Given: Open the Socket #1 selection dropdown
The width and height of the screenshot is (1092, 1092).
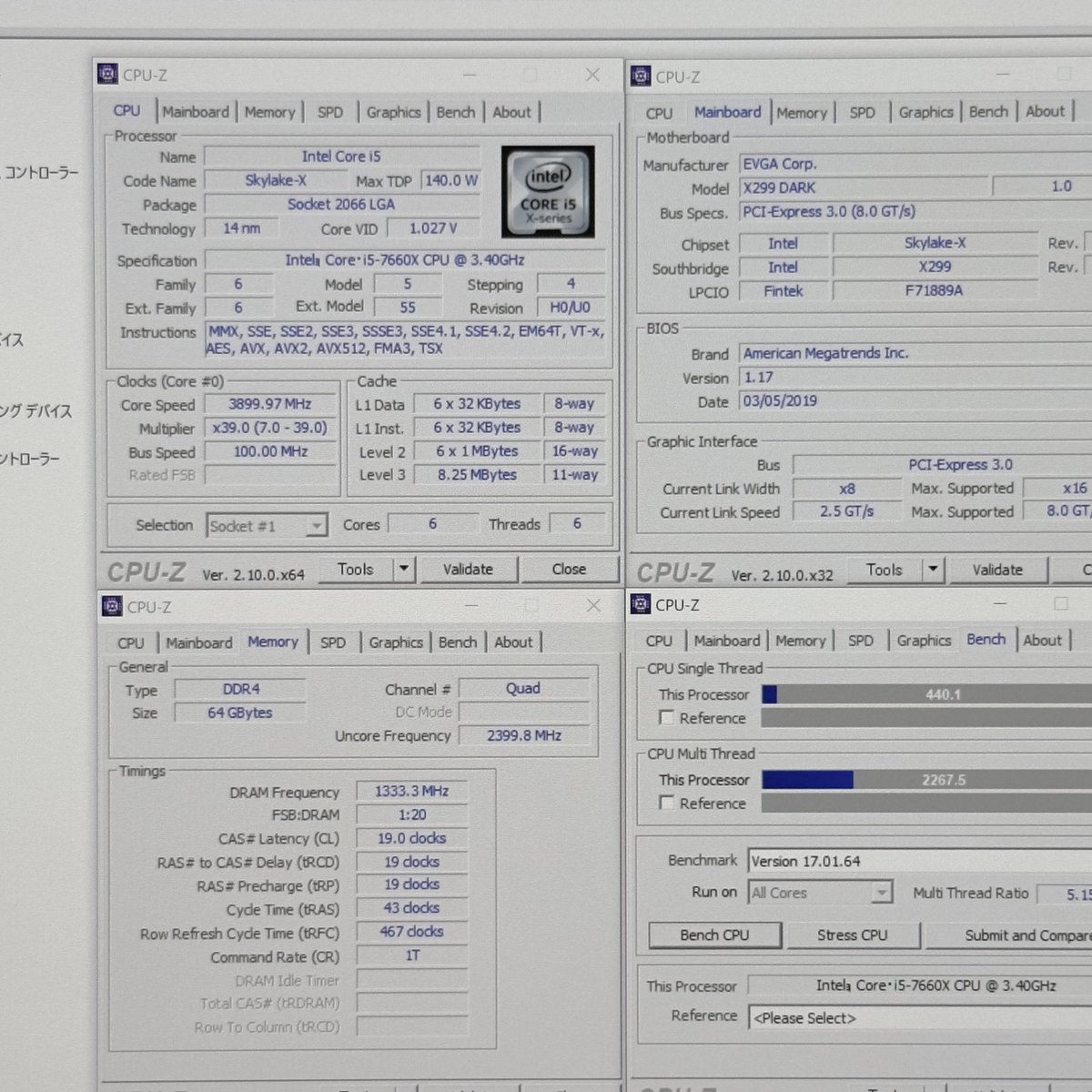Looking at the screenshot, I should [267, 526].
